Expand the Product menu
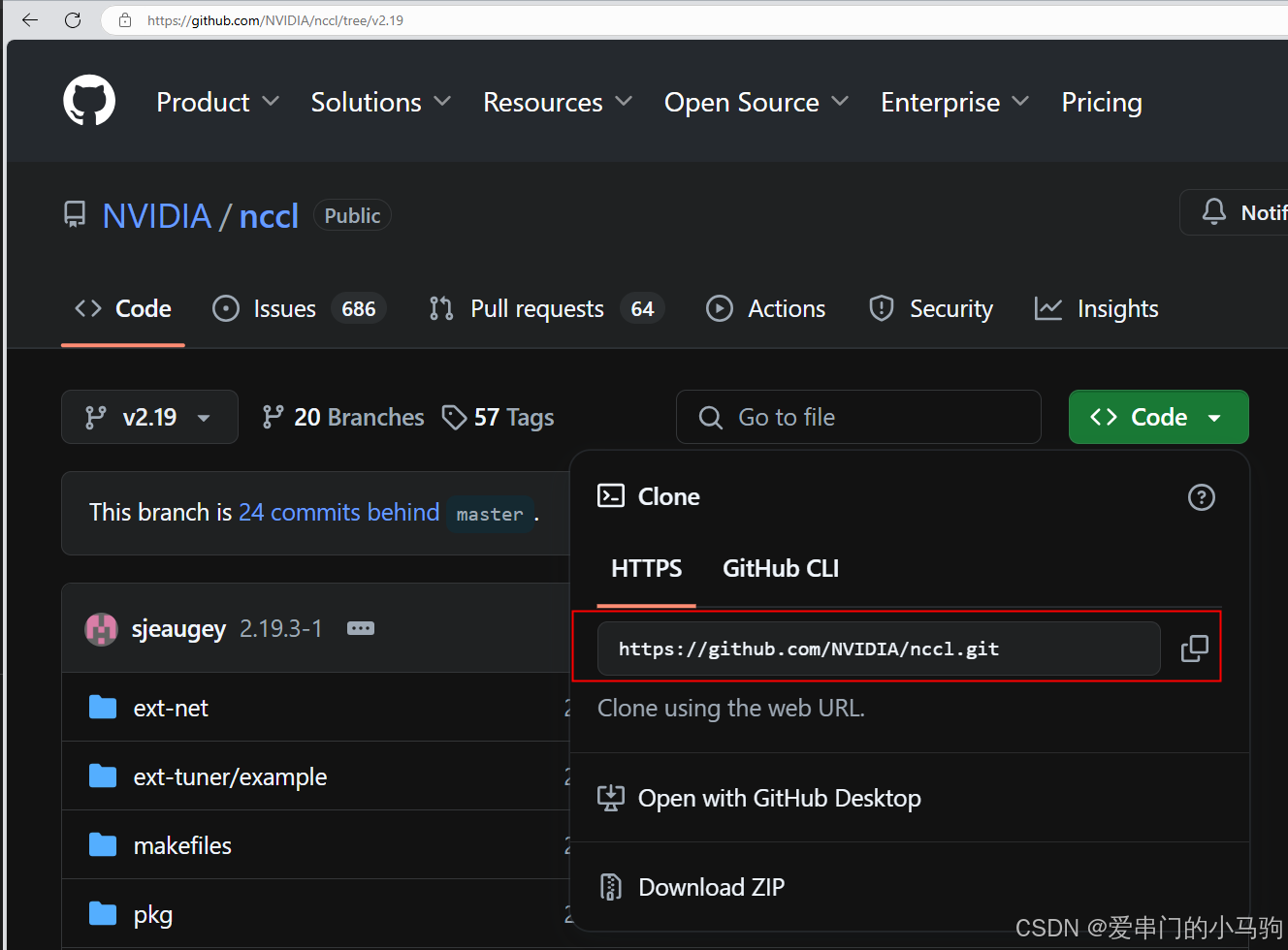Screen dimensions: 1288x950 click(x=218, y=102)
